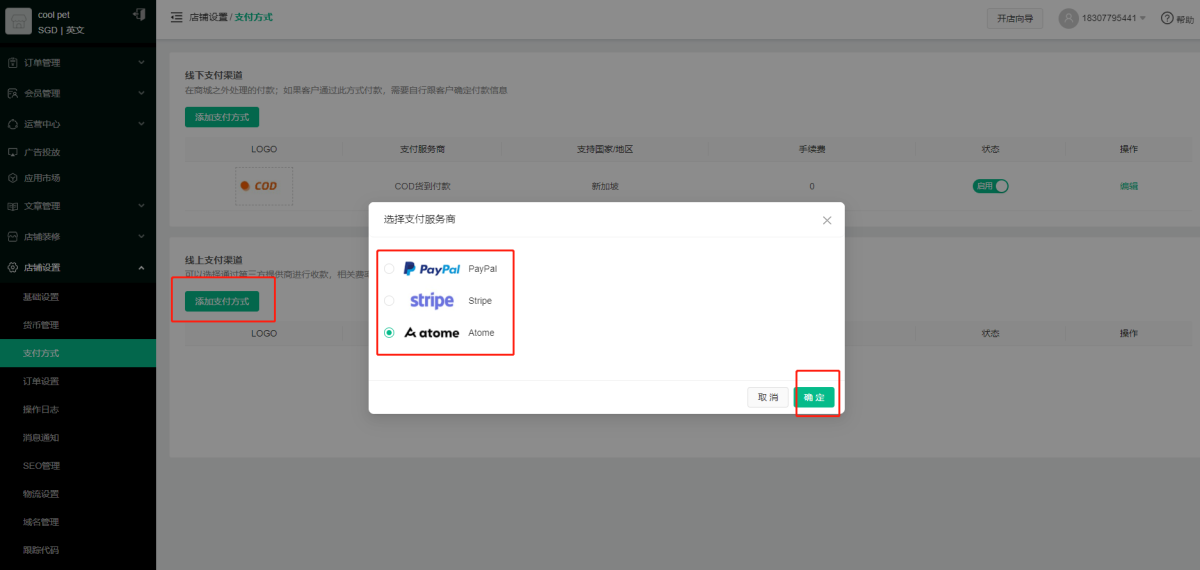Image resolution: width=1200 pixels, height=570 pixels.
Task: Click the PayPal logo in dialog
Action: coord(432,269)
